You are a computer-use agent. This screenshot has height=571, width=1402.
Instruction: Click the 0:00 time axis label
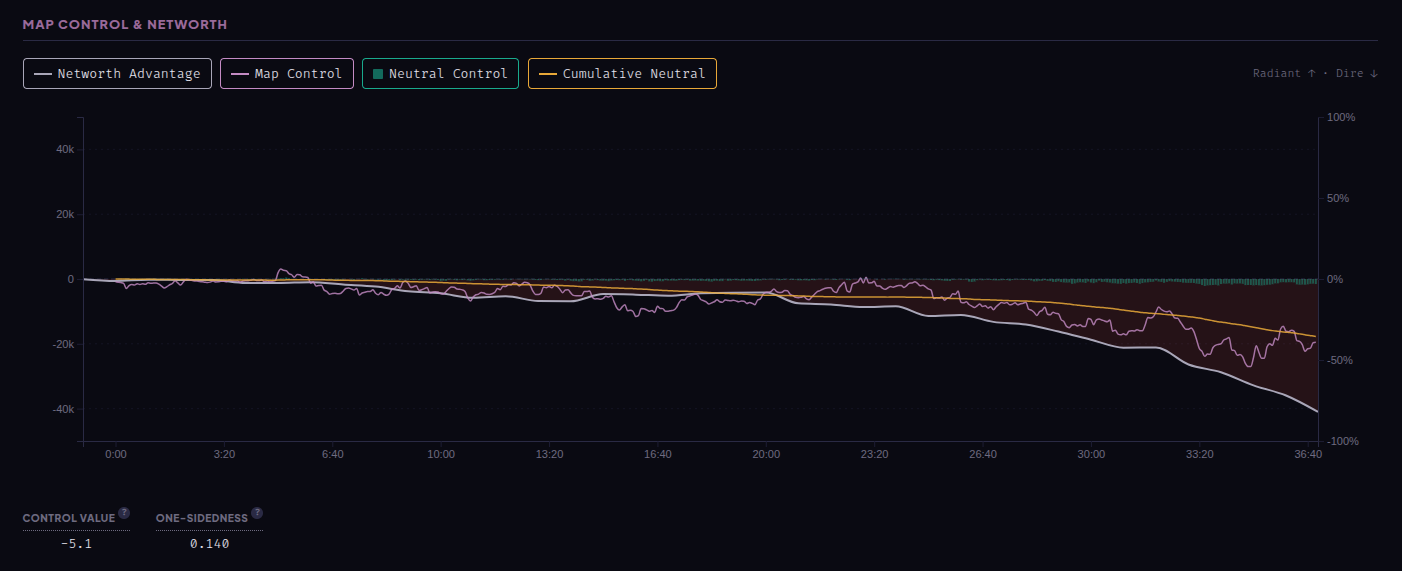click(116, 454)
